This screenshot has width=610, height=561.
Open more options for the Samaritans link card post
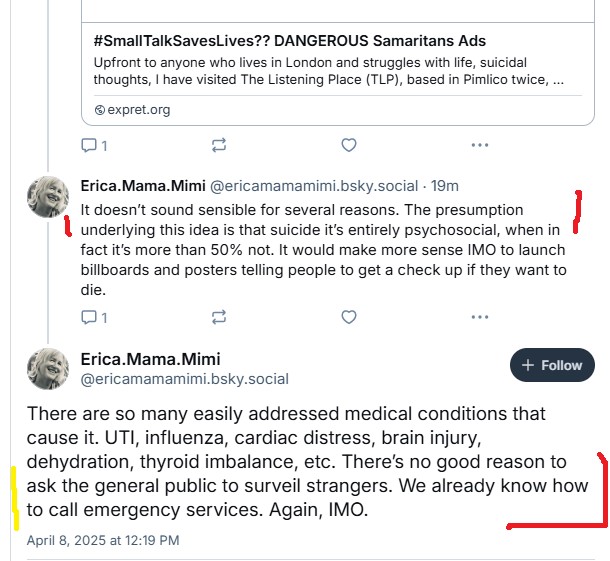479,145
